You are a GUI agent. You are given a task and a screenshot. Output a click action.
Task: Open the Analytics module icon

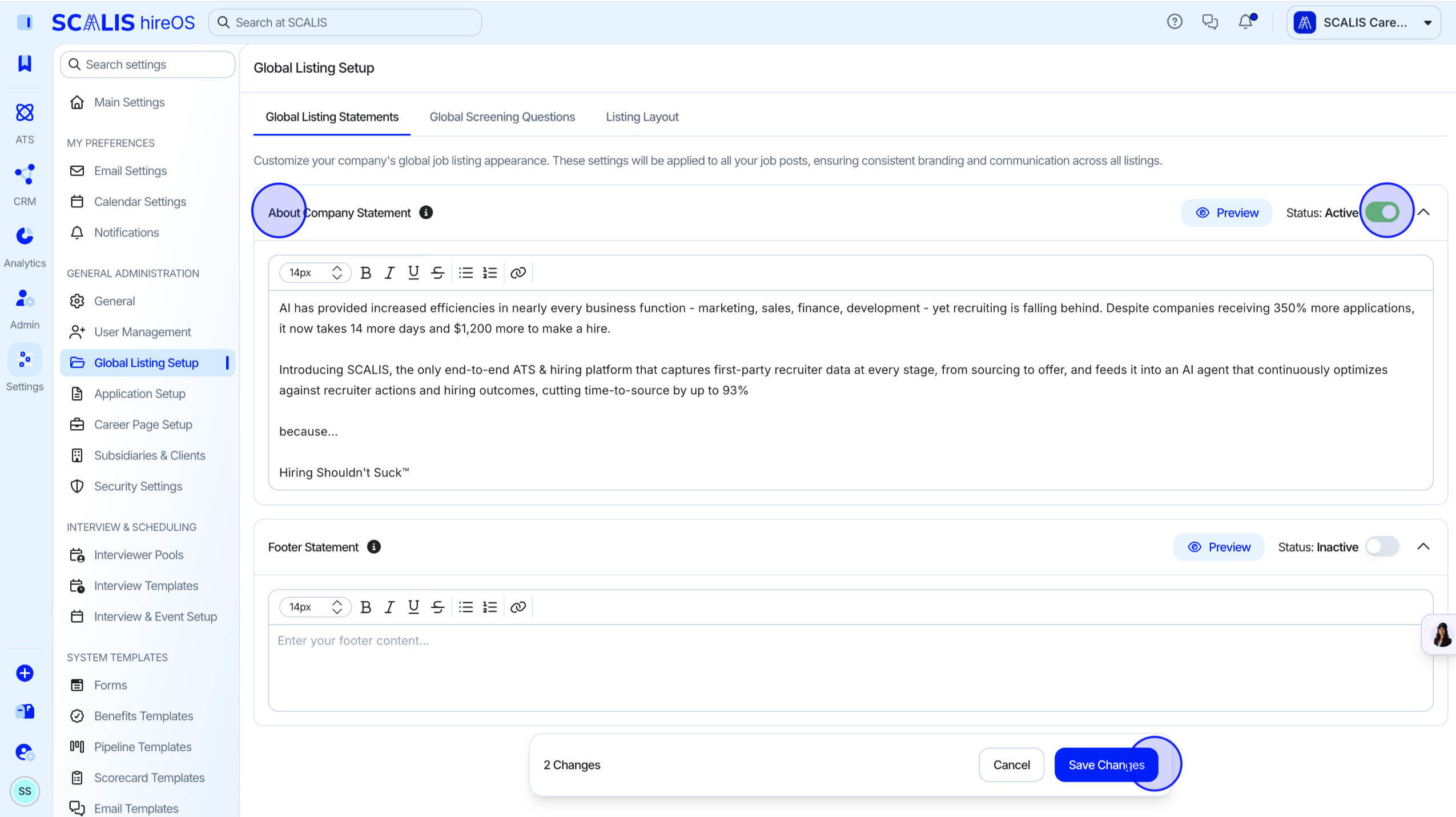[25, 237]
